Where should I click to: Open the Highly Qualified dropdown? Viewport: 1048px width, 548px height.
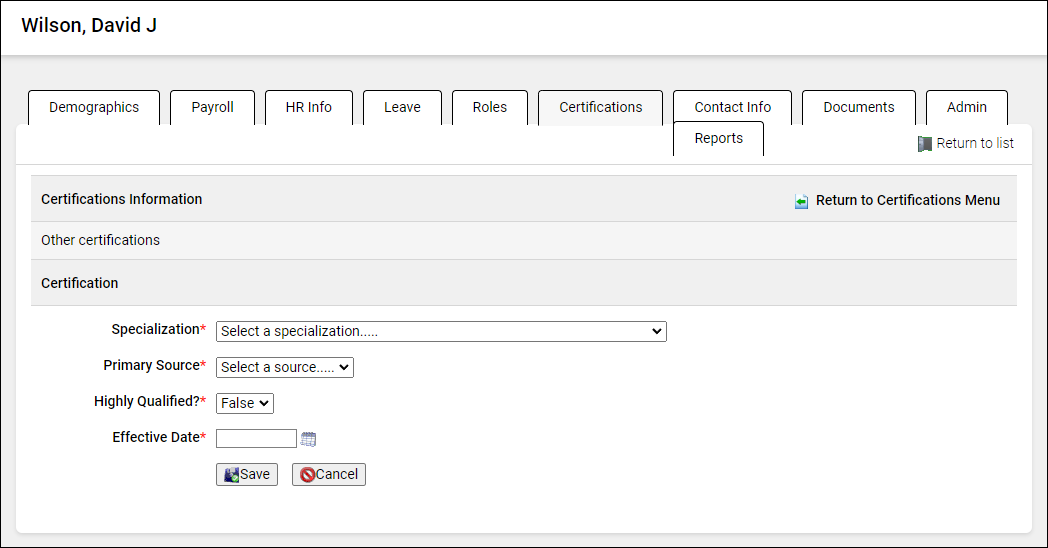click(x=245, y=403)
